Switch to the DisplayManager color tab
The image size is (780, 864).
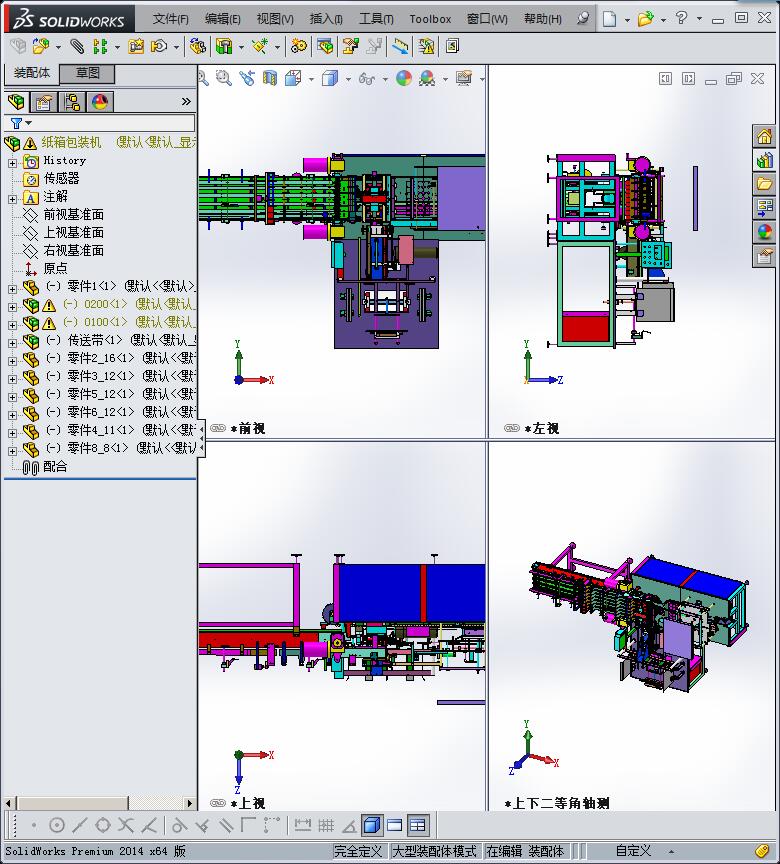pyautogui.click(x=100, y=101)
